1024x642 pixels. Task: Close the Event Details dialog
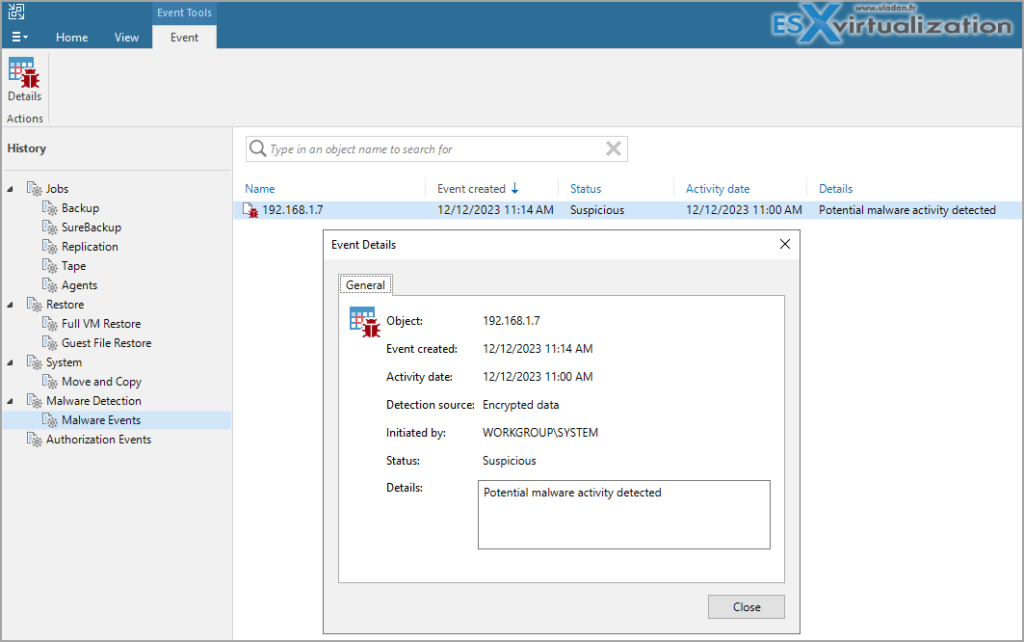point(784,243)
